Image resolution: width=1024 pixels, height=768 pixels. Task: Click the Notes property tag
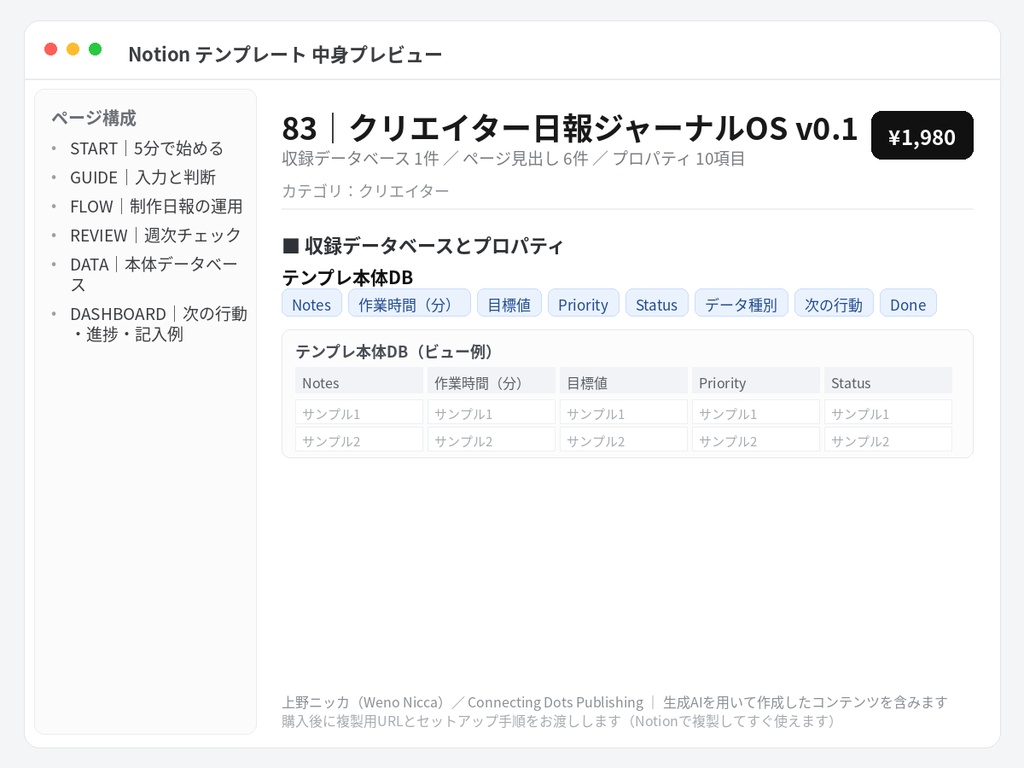point(312,304)
